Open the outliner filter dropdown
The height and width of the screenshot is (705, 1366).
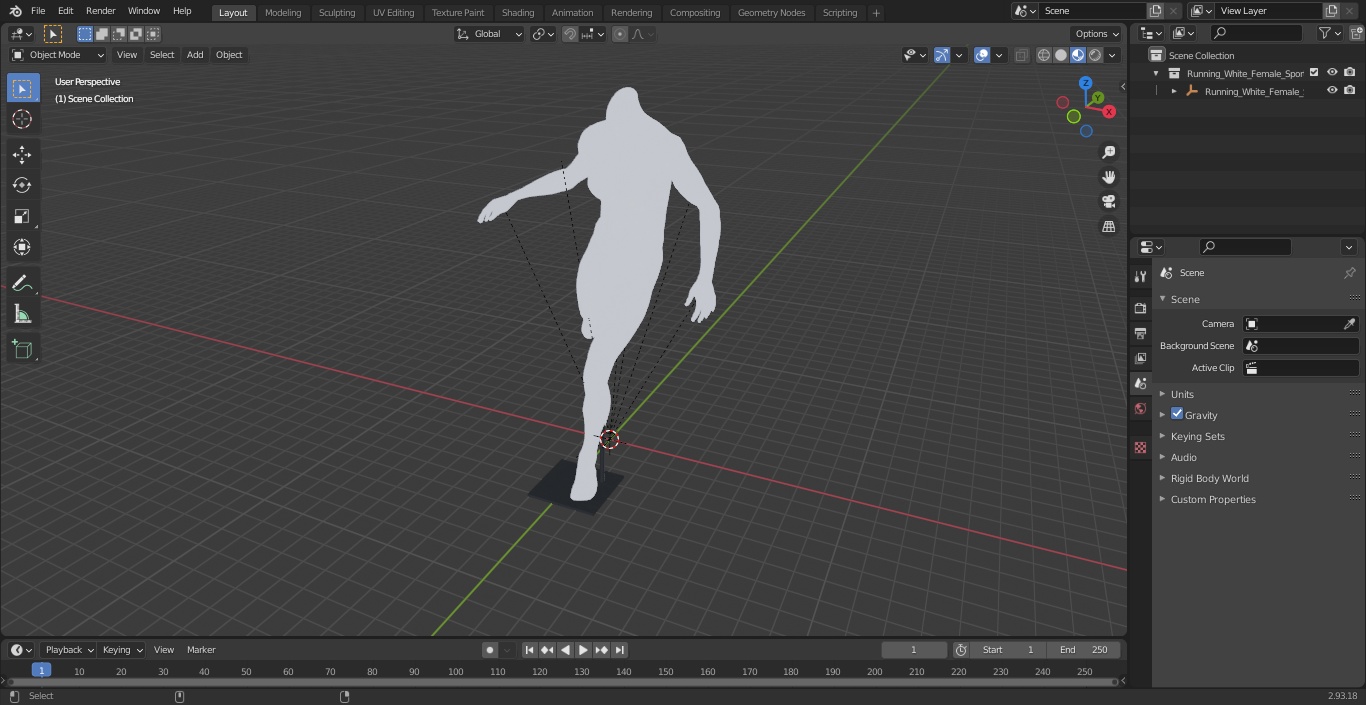tap(1329, 33)
